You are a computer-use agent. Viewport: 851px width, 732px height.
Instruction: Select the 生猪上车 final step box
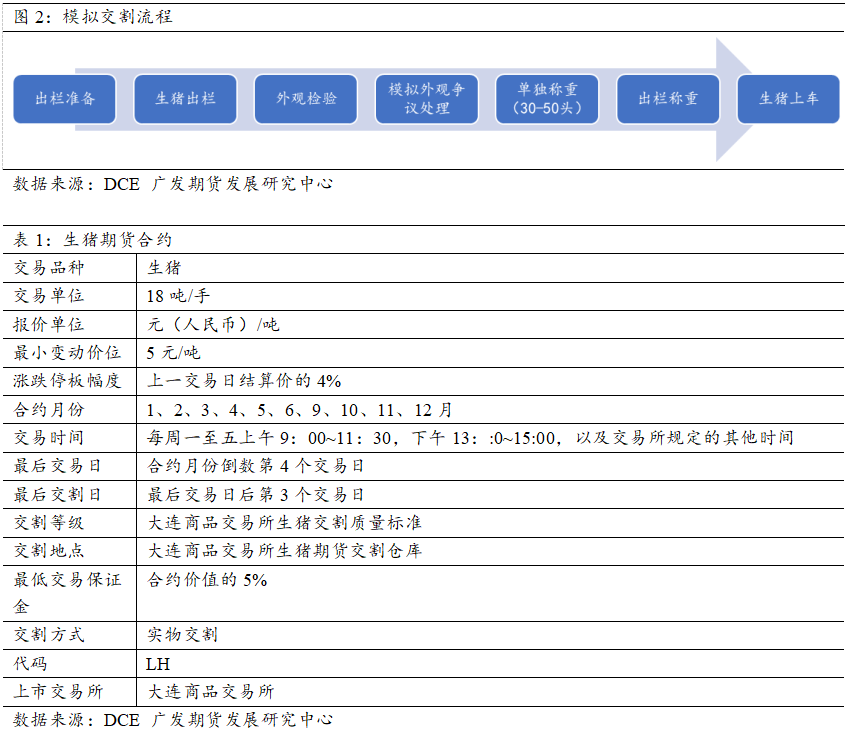[x=789, y=99]
